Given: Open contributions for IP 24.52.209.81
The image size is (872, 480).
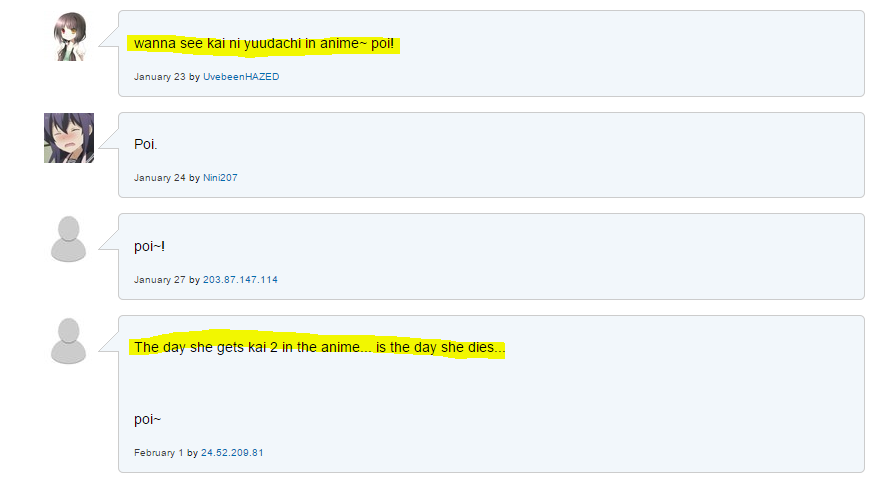Looking at the screenshot, I should [x=232, y=453].
